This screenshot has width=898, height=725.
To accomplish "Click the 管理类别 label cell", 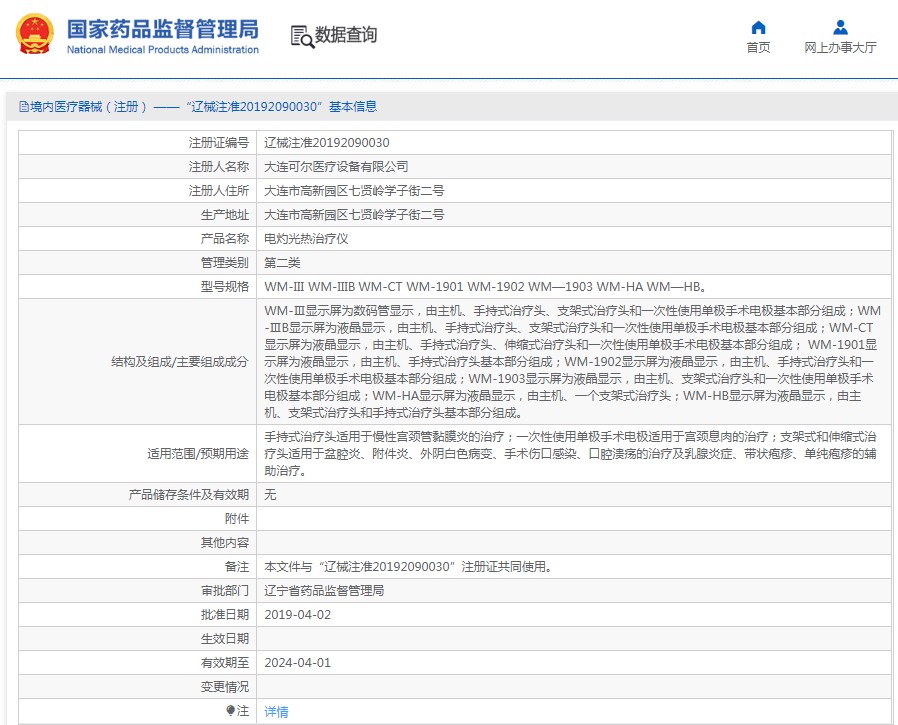I will pos(137,263).
